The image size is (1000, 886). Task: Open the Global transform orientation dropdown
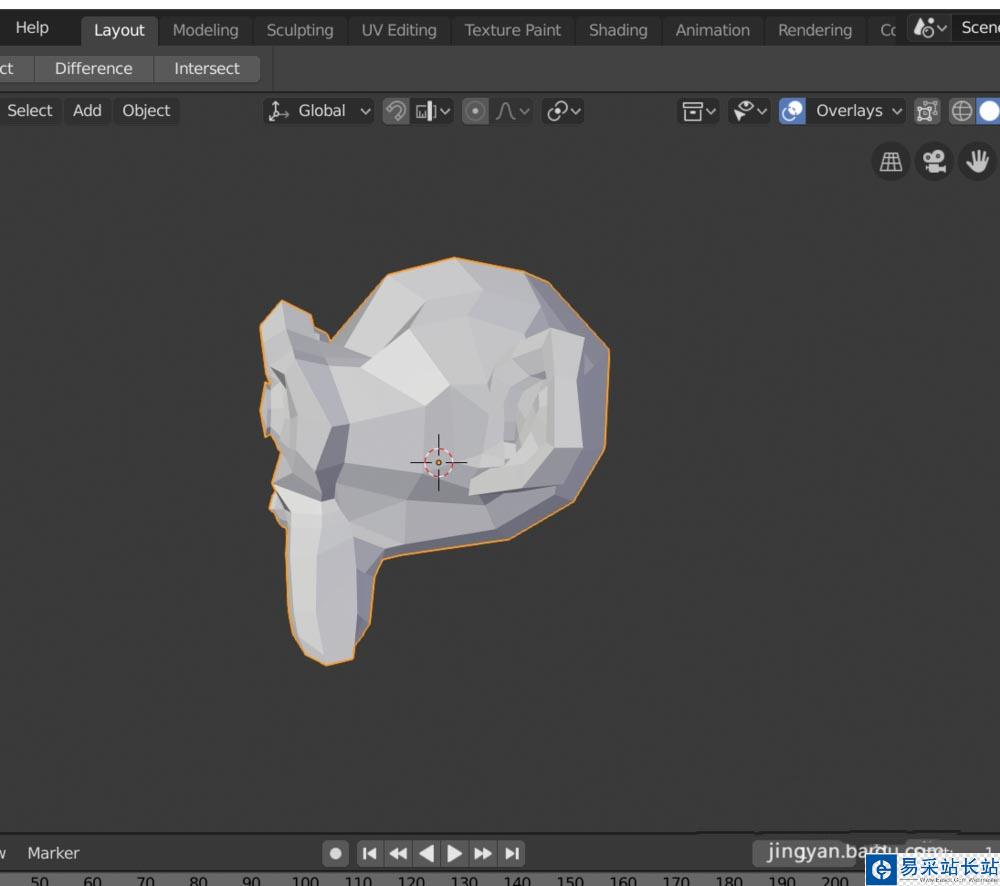318,110
